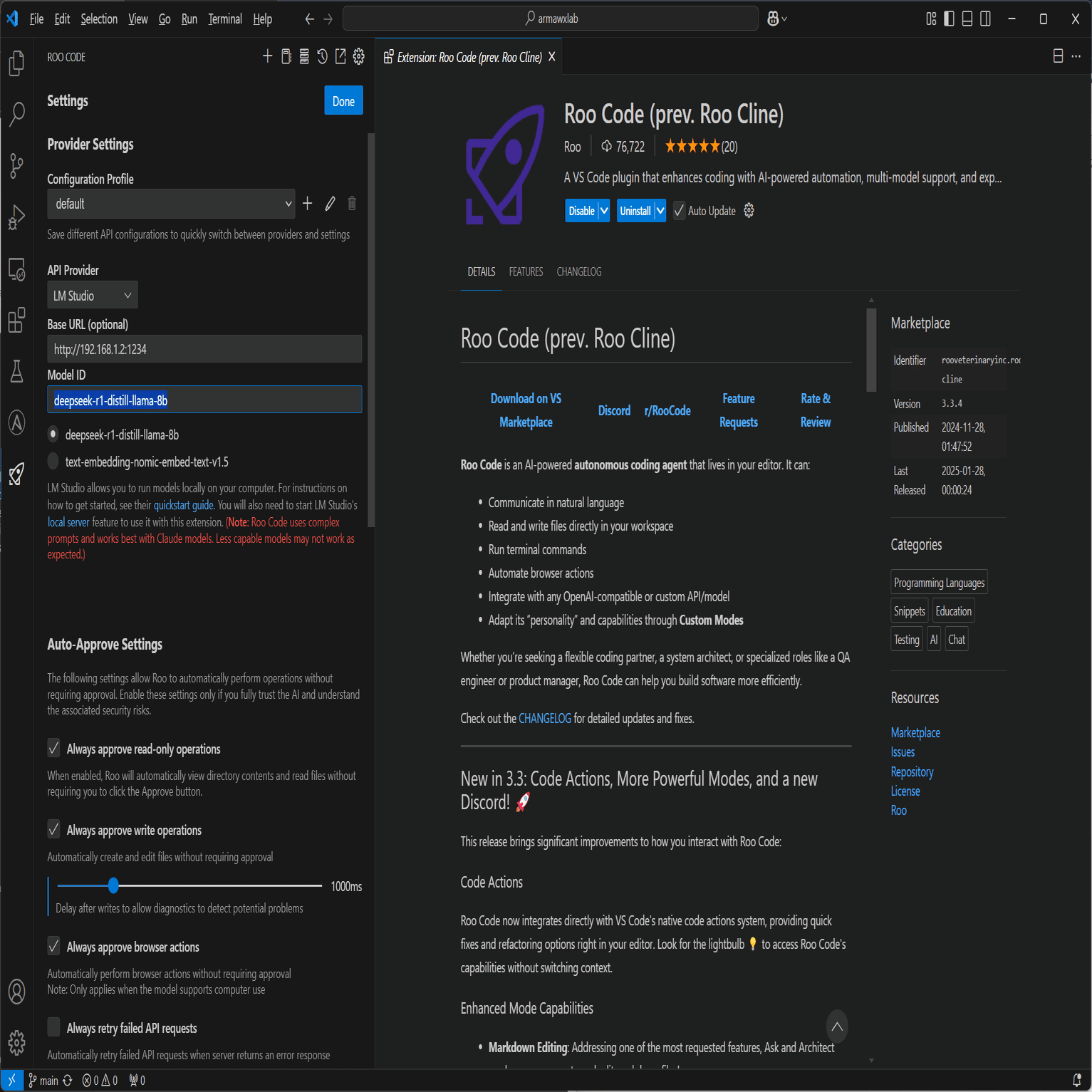
Task: Click the Roo Code settings panel scrollbar
Action: click(371, 330)
